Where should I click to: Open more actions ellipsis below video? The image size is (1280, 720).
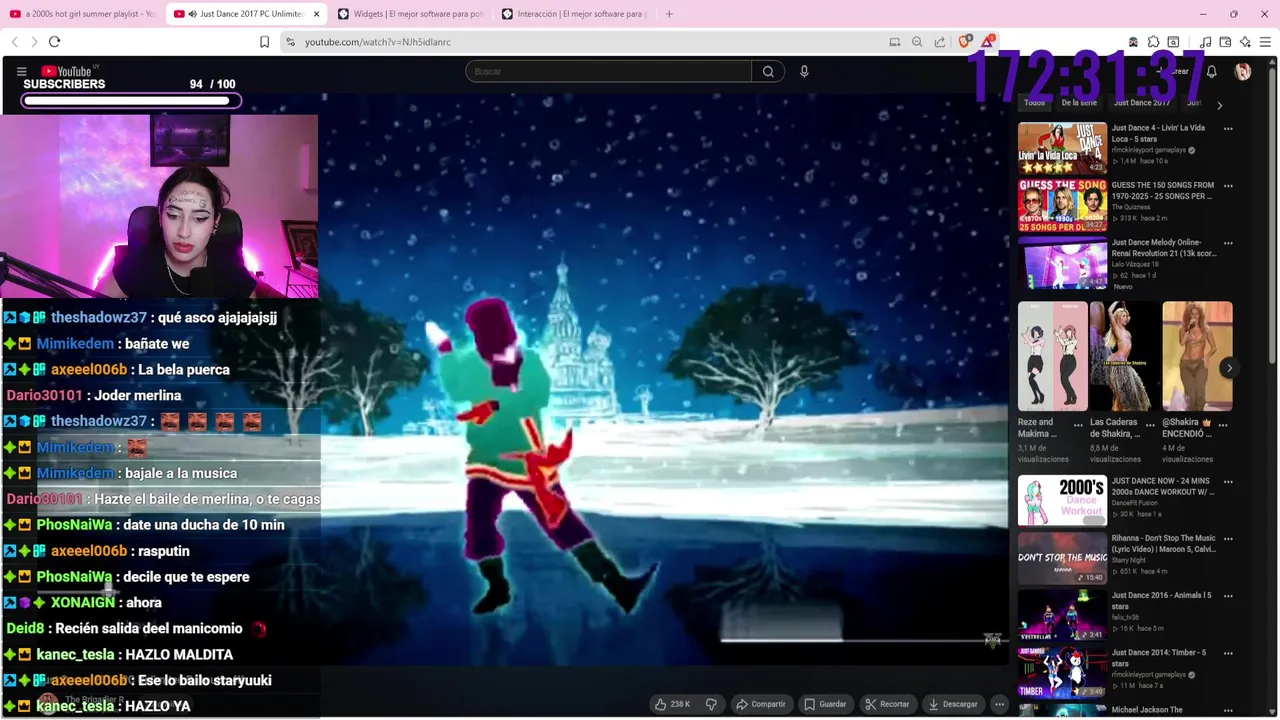pos(999,704)
